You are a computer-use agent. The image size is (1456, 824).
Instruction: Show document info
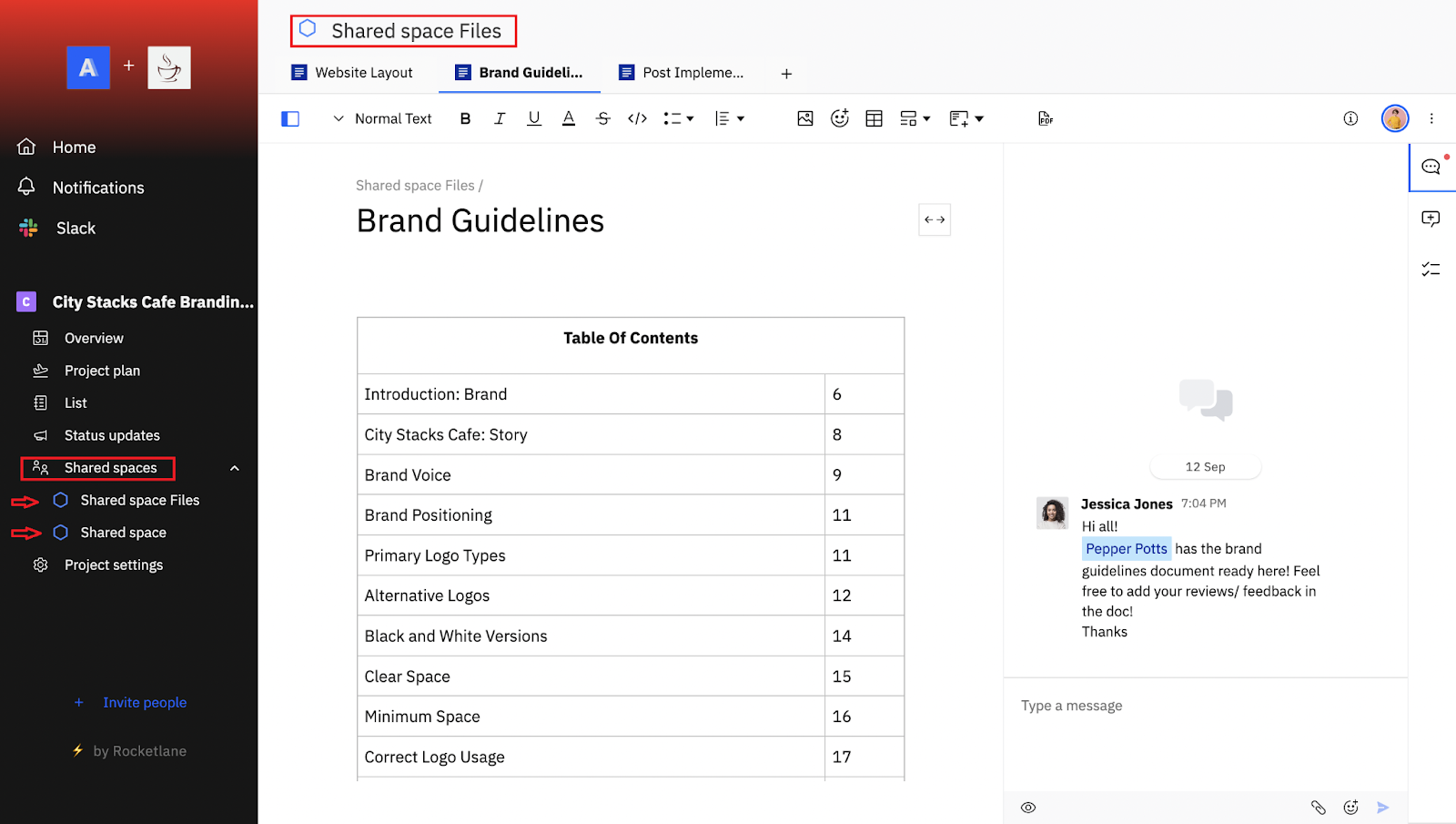coord(1350,118)
